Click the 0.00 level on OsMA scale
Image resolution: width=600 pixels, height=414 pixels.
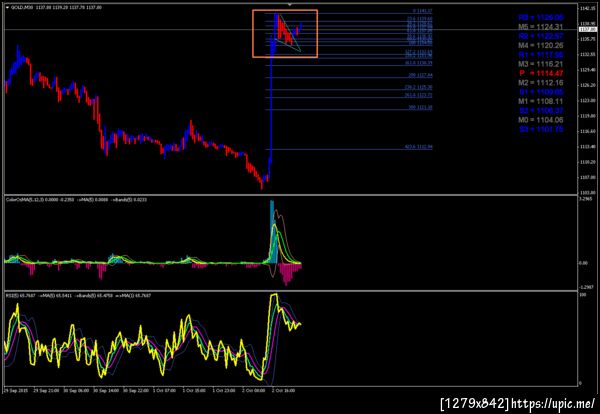pyautogui.click(x=583, y=263)
